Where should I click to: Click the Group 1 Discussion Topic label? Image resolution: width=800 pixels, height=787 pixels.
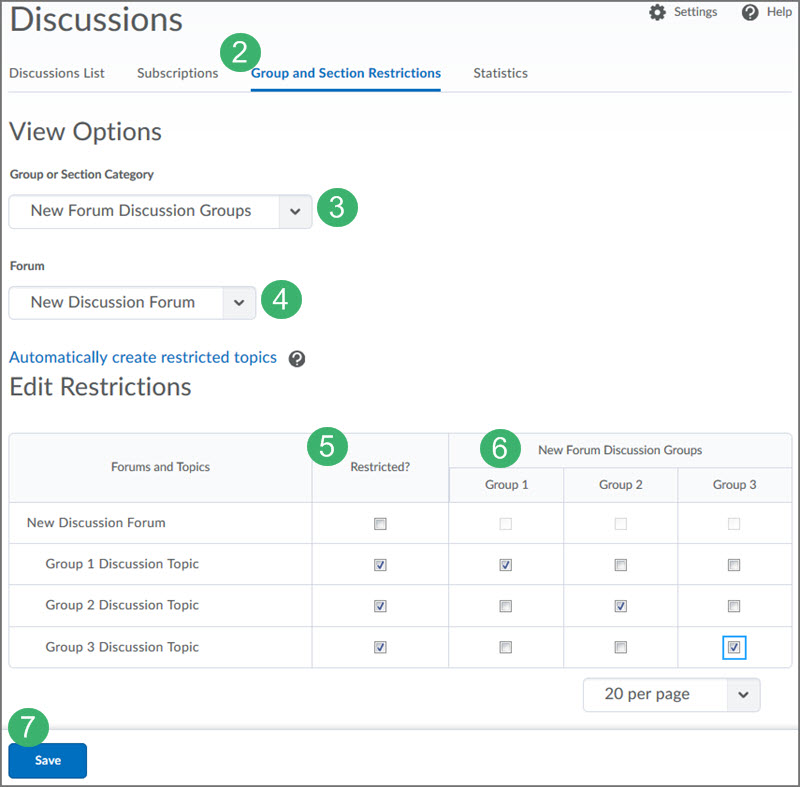tap(122, 564)
